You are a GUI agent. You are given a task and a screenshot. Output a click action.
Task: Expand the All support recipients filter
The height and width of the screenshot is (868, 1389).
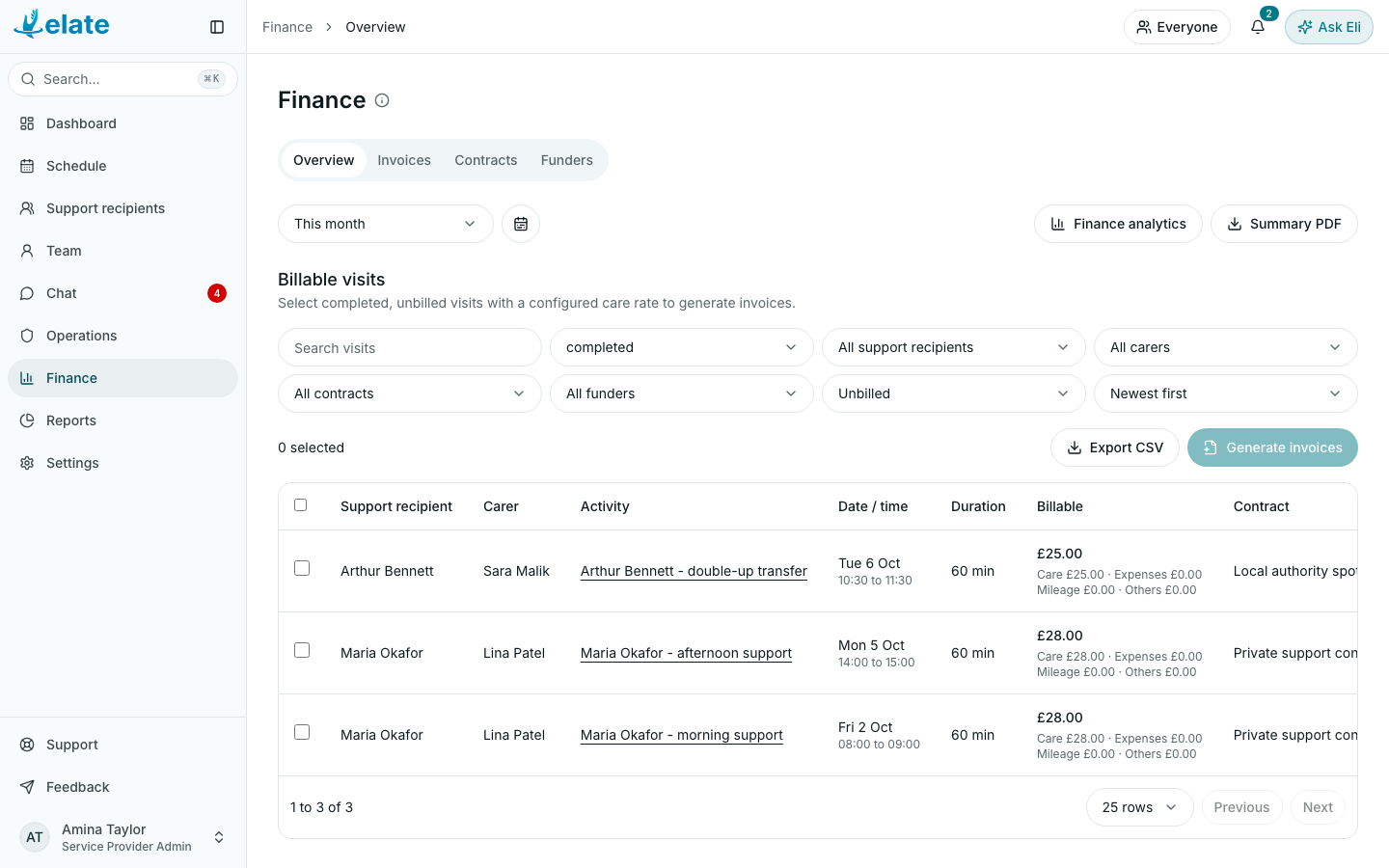(x=954, y=347)
